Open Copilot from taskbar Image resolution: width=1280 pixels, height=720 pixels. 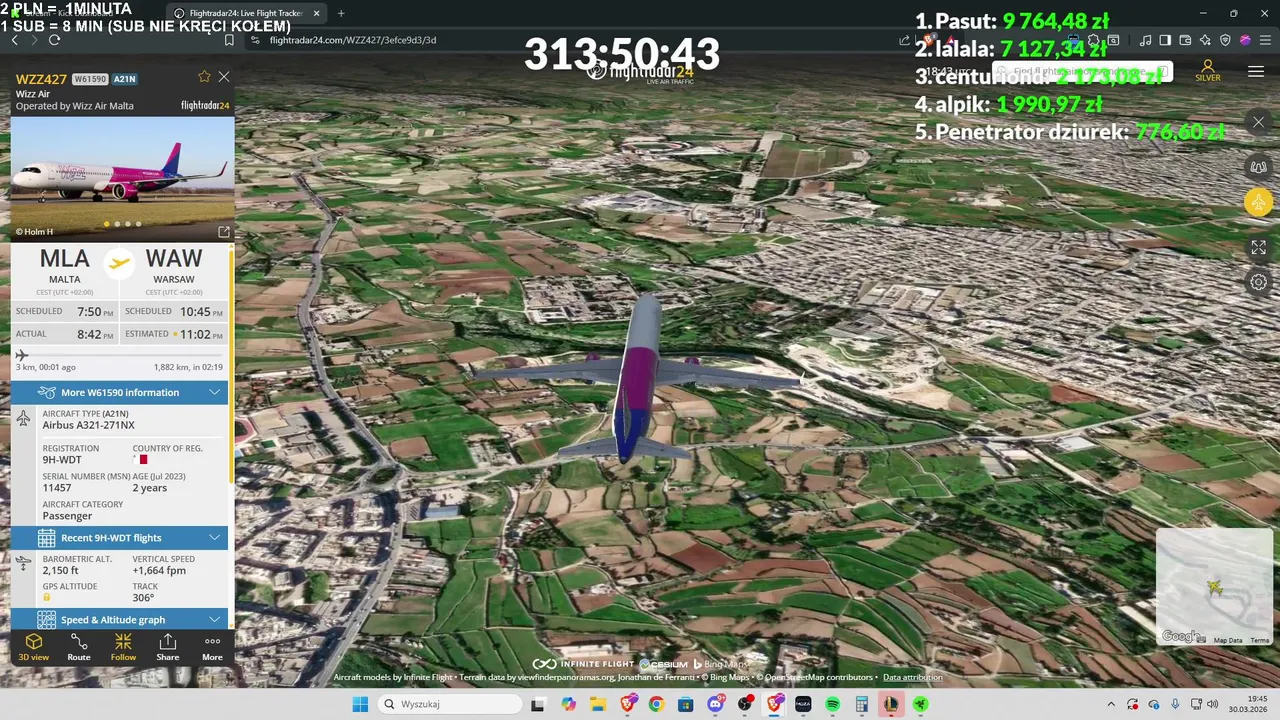point(568,704)
